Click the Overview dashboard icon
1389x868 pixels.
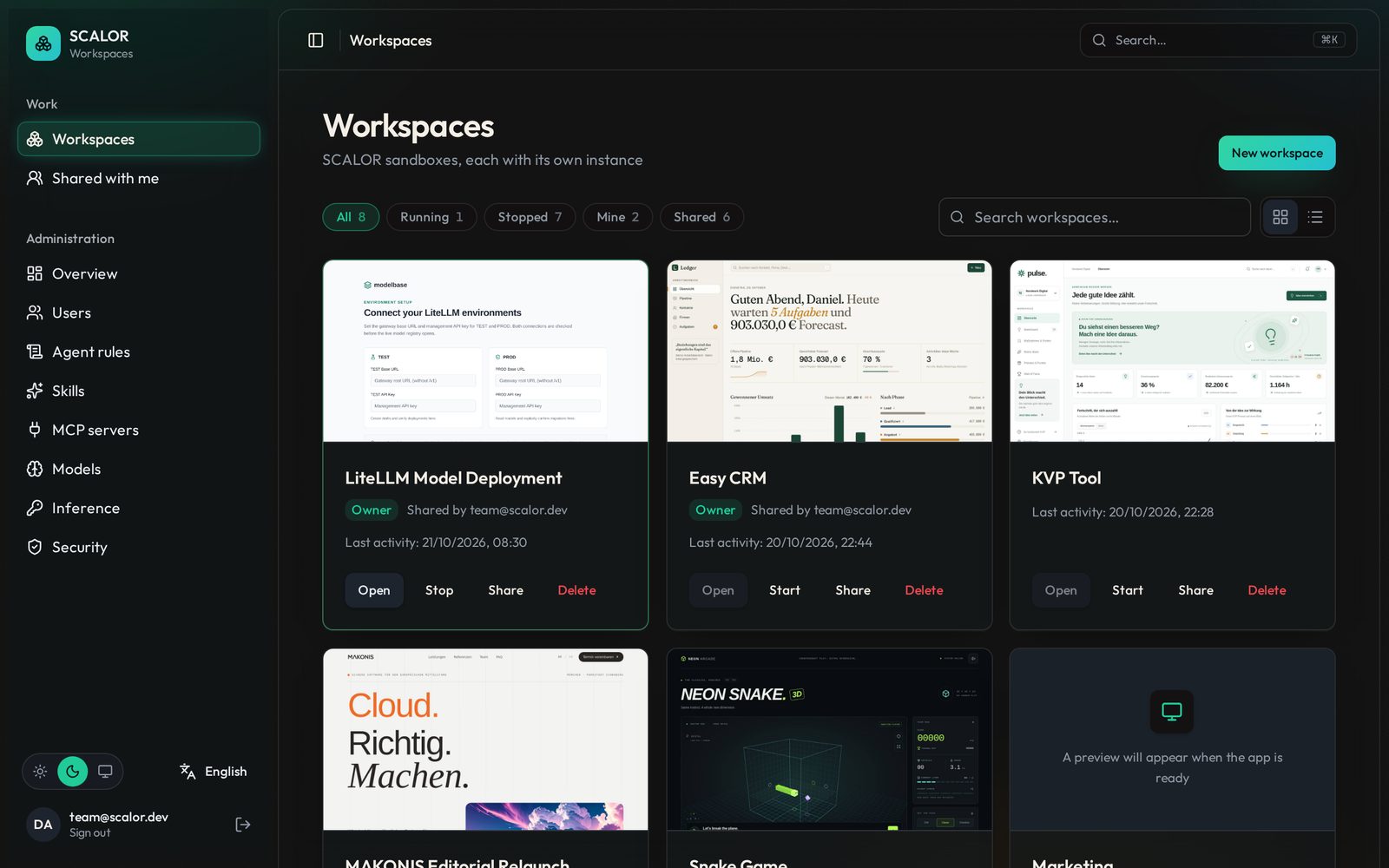pyautogui.click(x=35, y=273)
